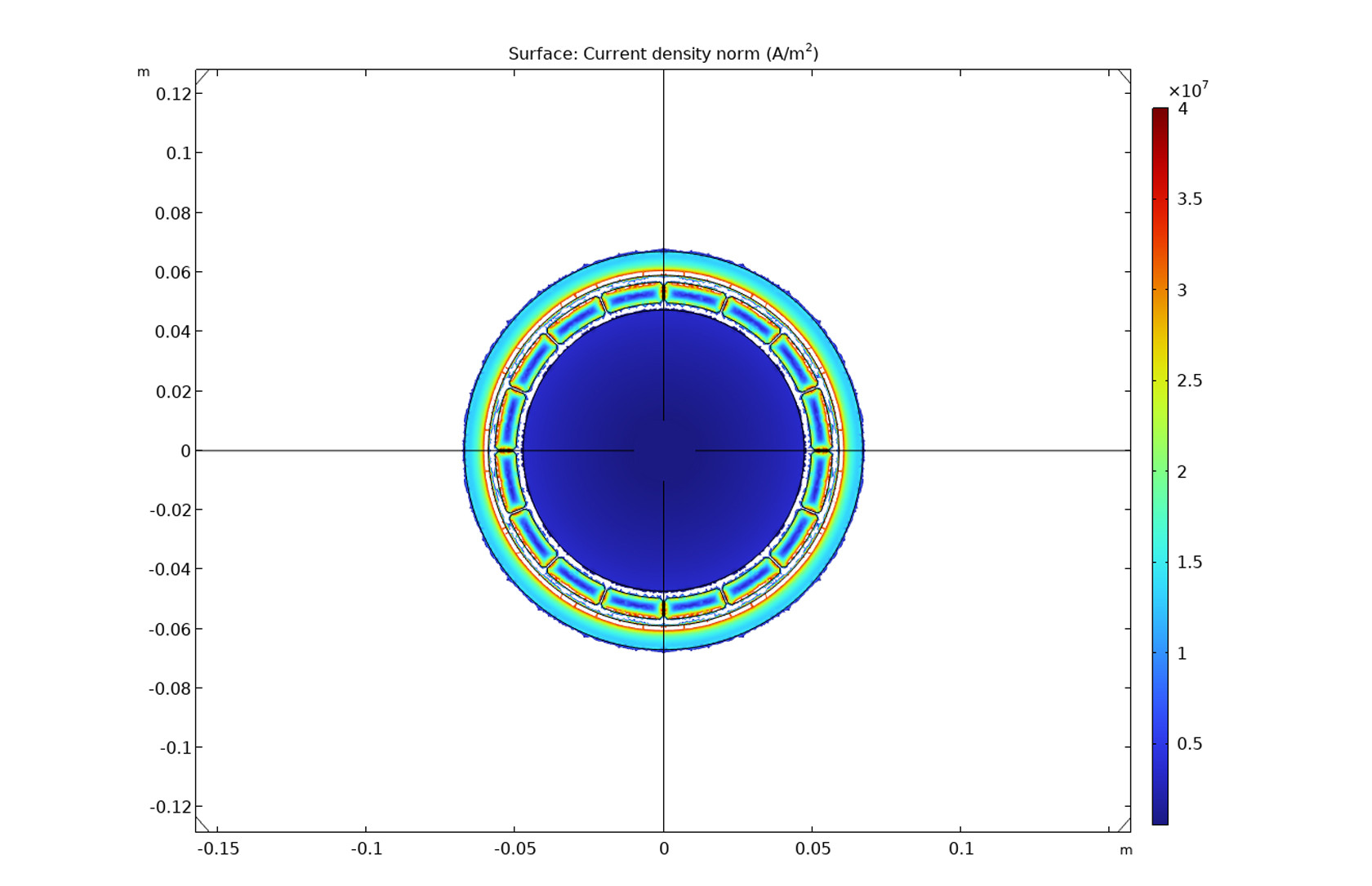Click the 0.05 tick label on x-axis

(x=813, y=848)
